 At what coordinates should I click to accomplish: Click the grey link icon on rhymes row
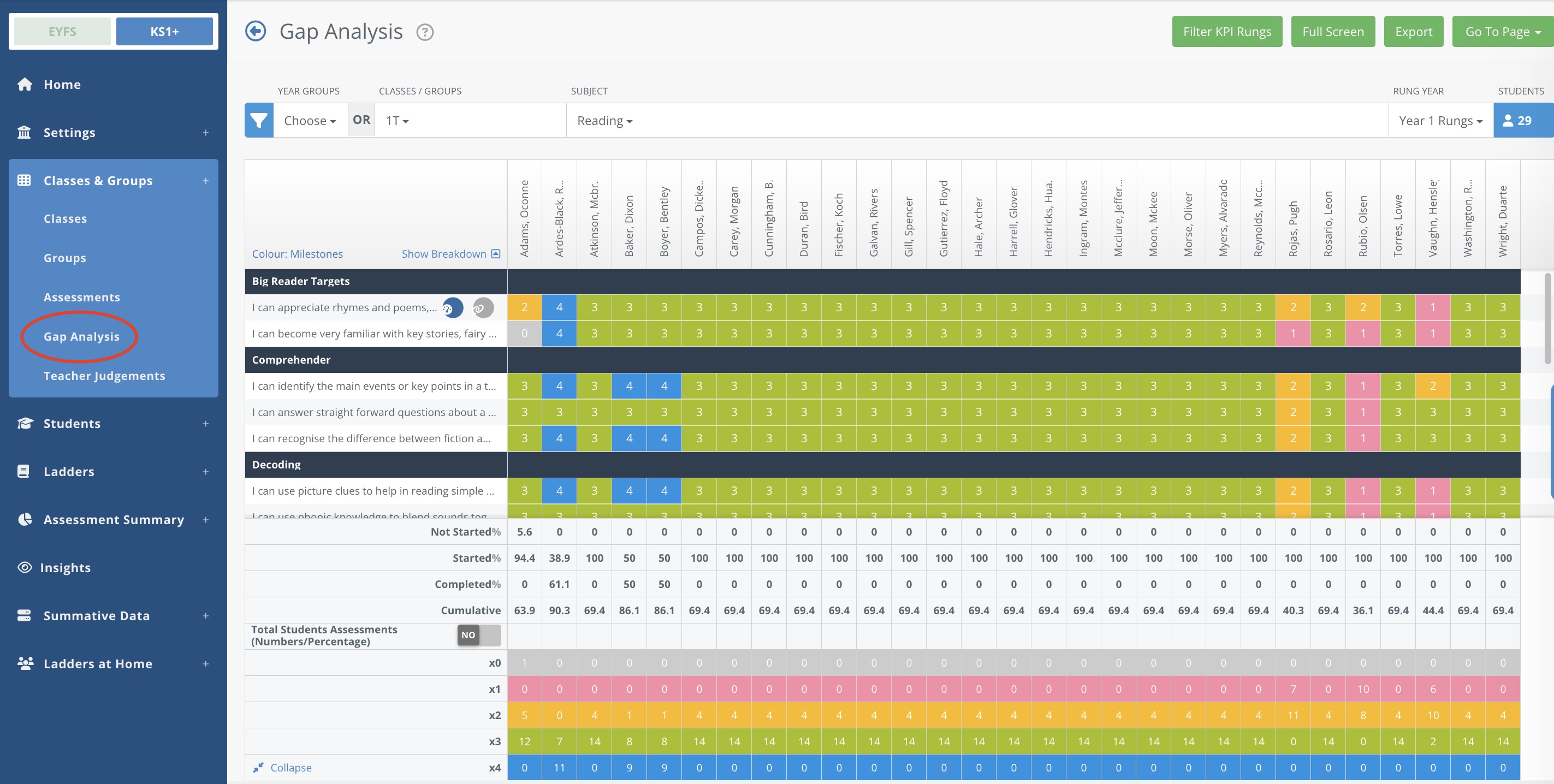(x=483, y=307)
